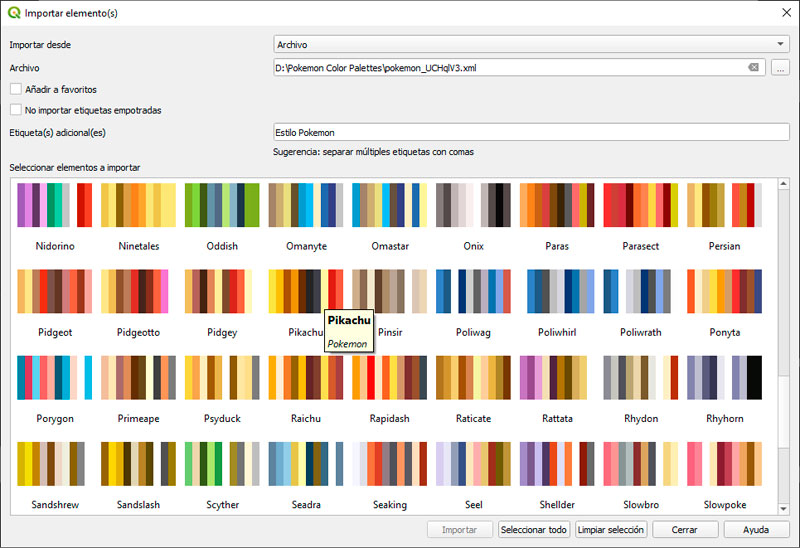Select the Rhydon color ramp

coord(641,378)
